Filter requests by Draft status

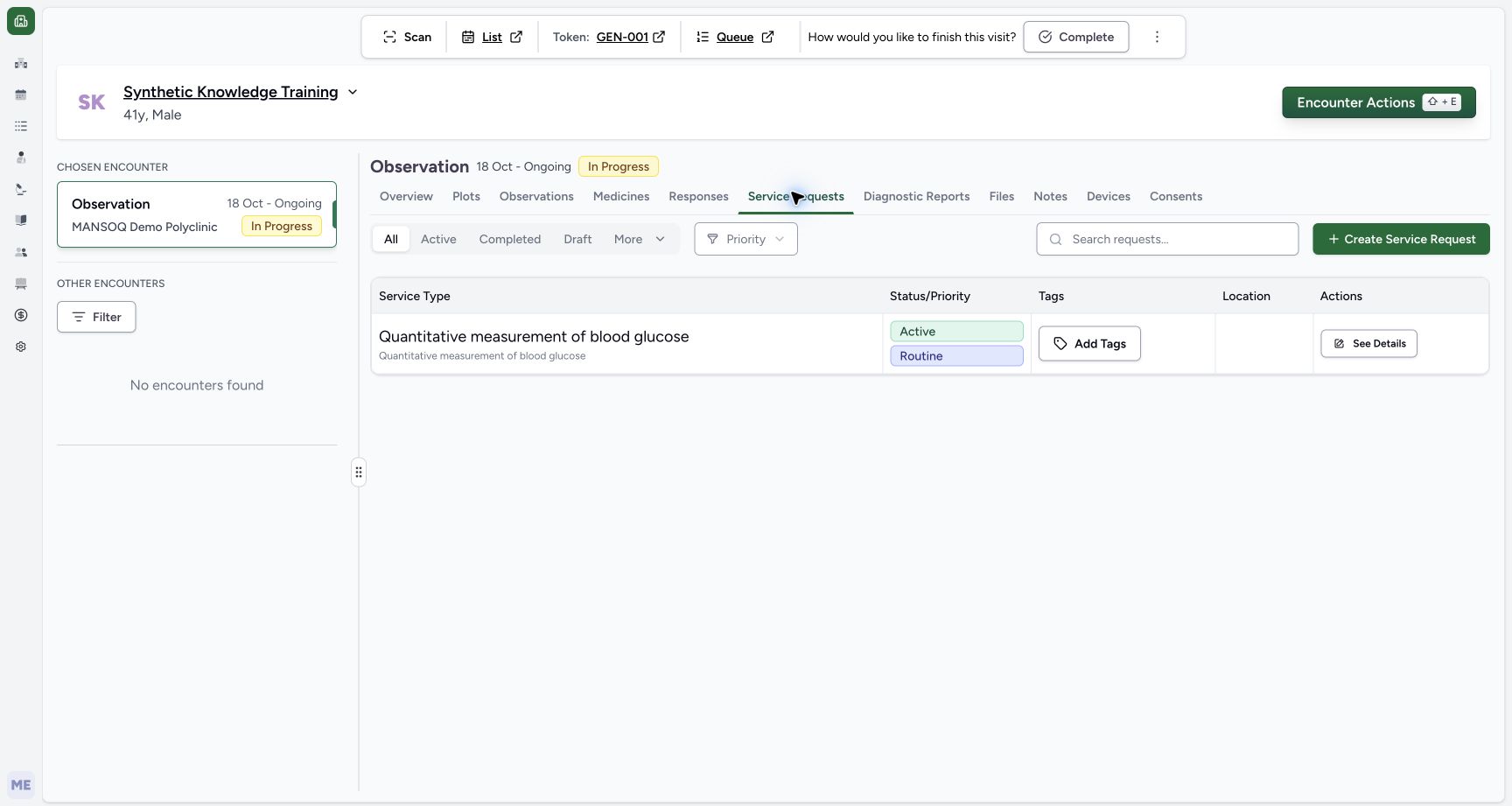tap(577, 239)
